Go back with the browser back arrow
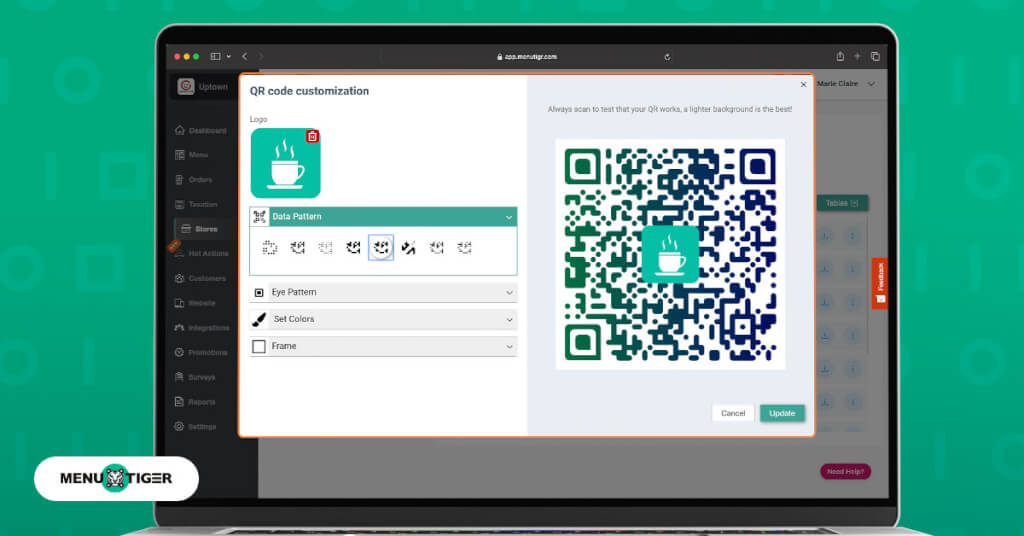The height and width of the screenshot is (536, 1024). 245,57
